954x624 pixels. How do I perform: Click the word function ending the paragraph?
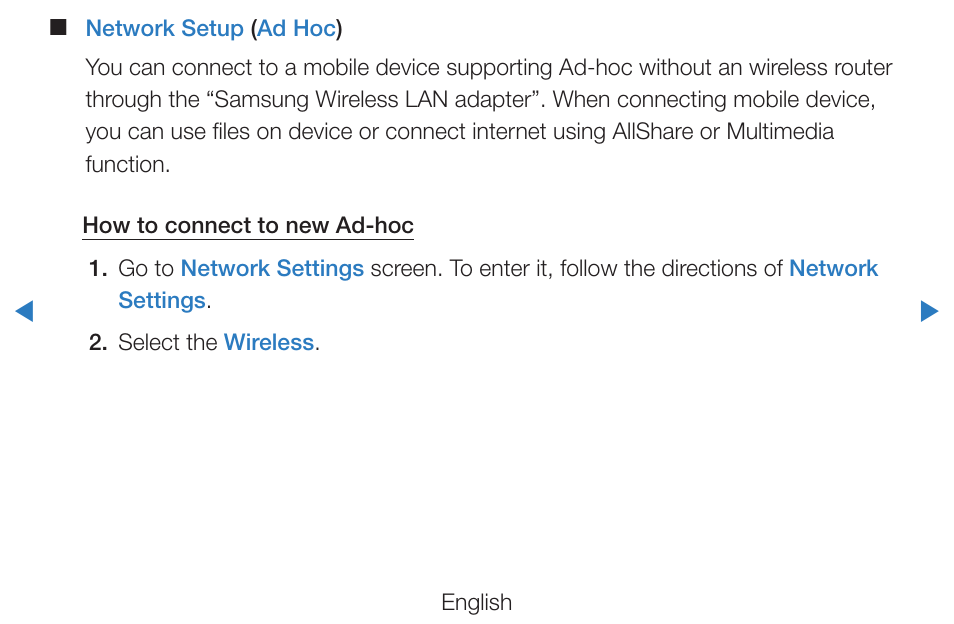(x=125, y=165)
